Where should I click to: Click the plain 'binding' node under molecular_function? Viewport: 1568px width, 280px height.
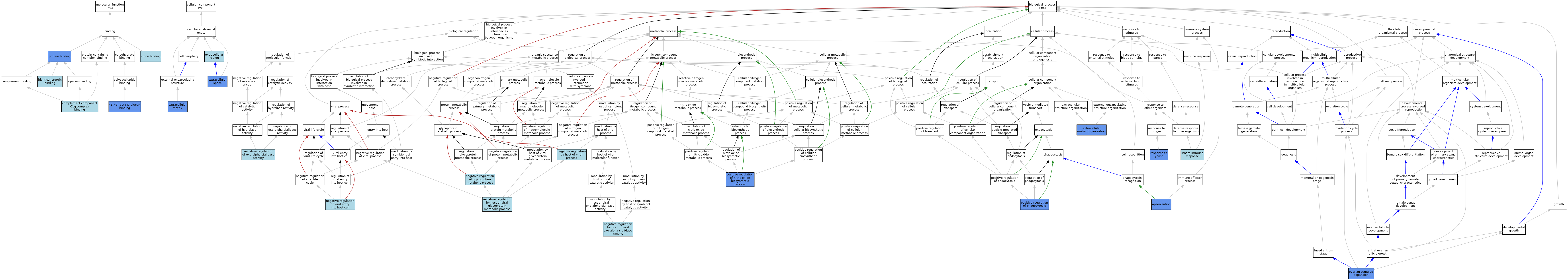point(110,31)
